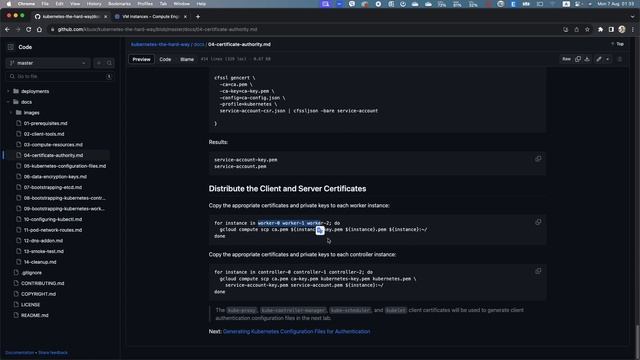The height and width of the screenshot is (360, 640).
Task: Add file using the plus button in sidebar
Action: [x=99, y=63]
